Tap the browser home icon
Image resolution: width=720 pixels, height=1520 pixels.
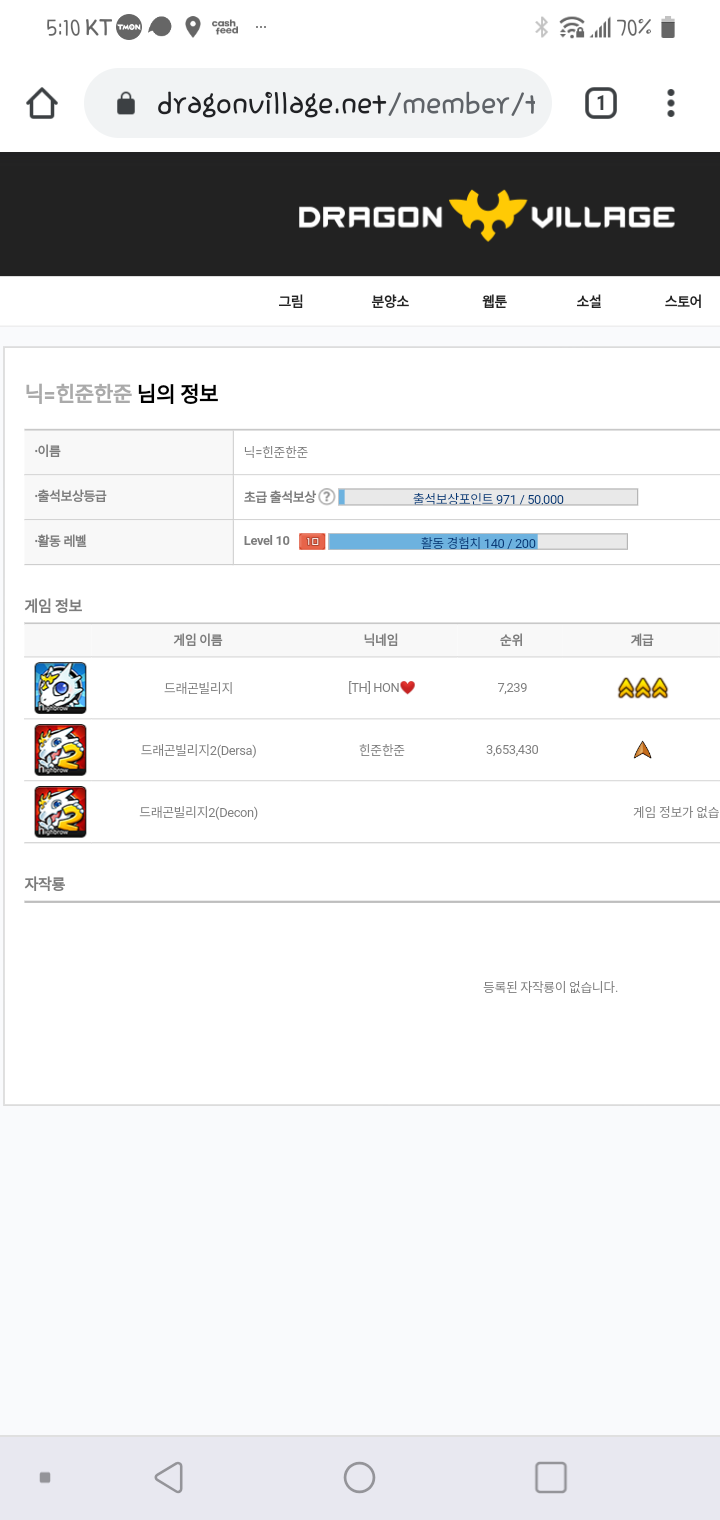[x=42, y=103]
